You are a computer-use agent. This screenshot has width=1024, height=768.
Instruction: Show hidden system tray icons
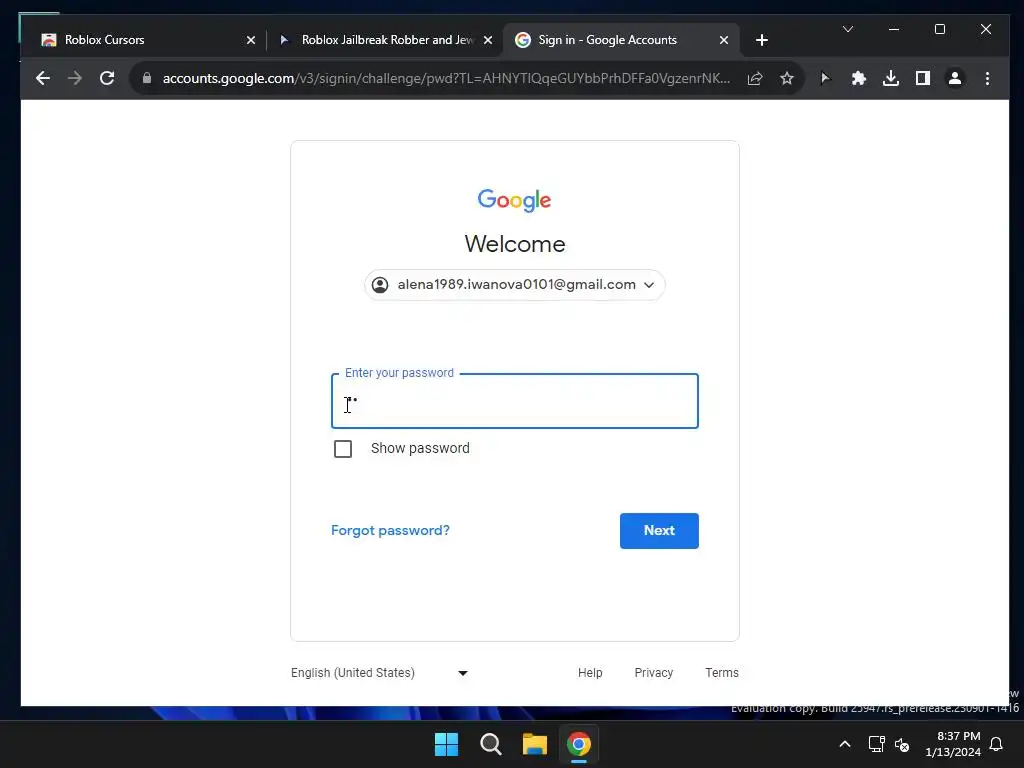(x=844, y=744)
